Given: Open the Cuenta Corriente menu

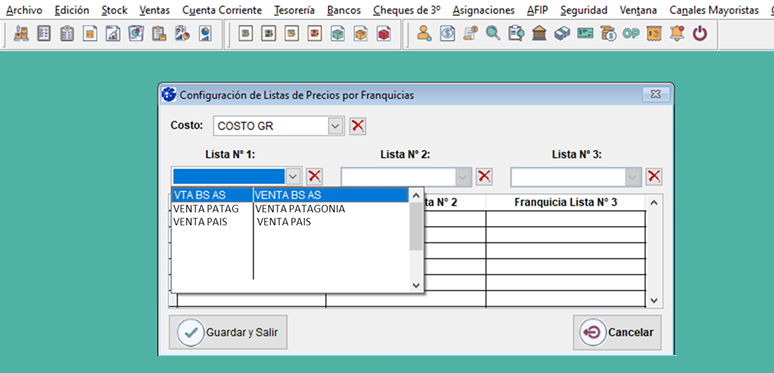Looking at the screenshot, I should (x=222, y=10).
